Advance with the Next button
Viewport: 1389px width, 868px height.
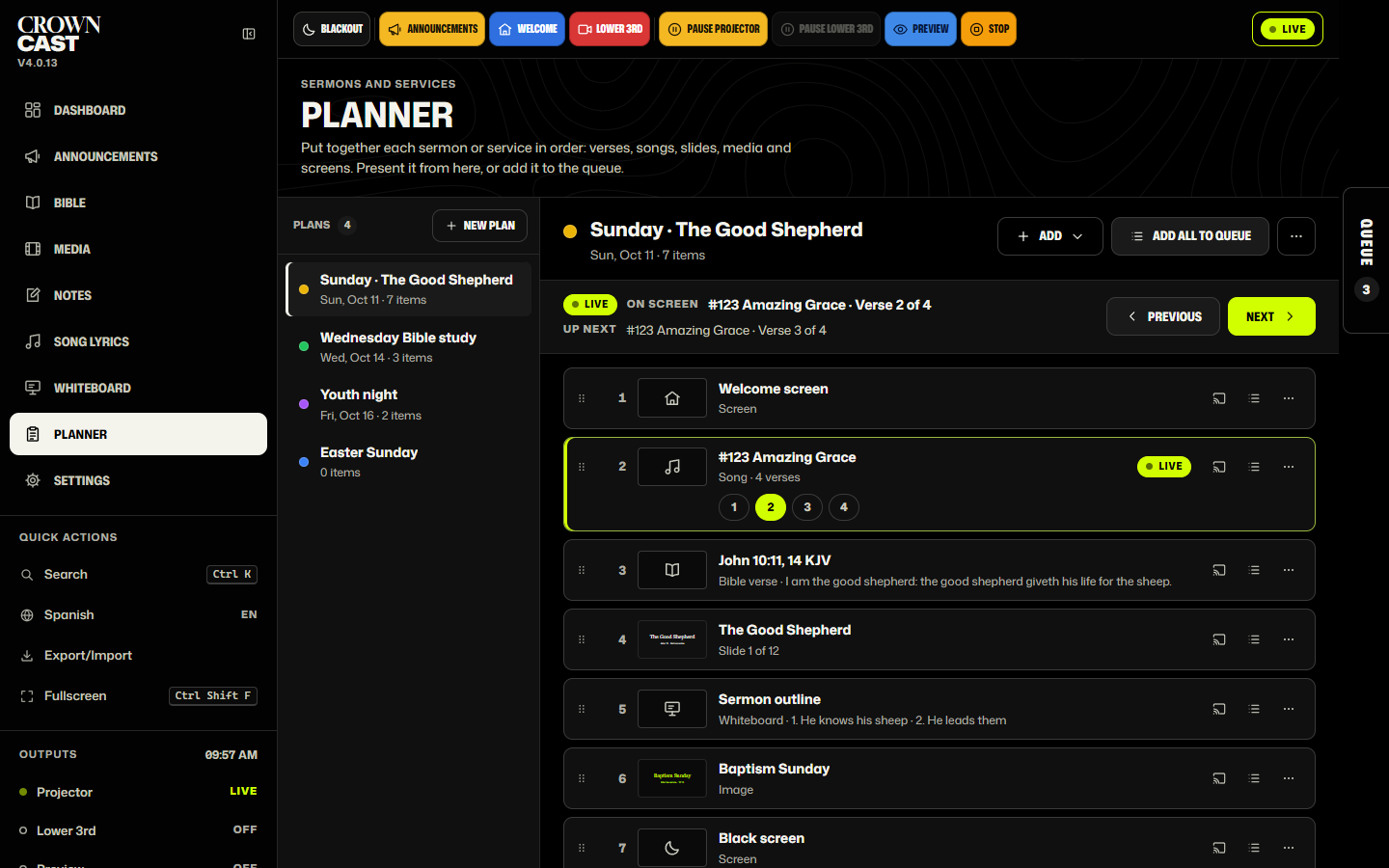(x=1271, y=316)
